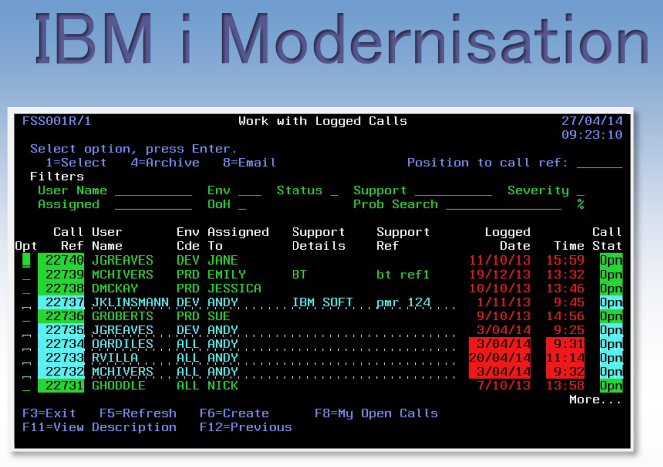Click the Env filter field
This screenshot has width=663, height=467.
pyautogui.click(x=249, y=191)
